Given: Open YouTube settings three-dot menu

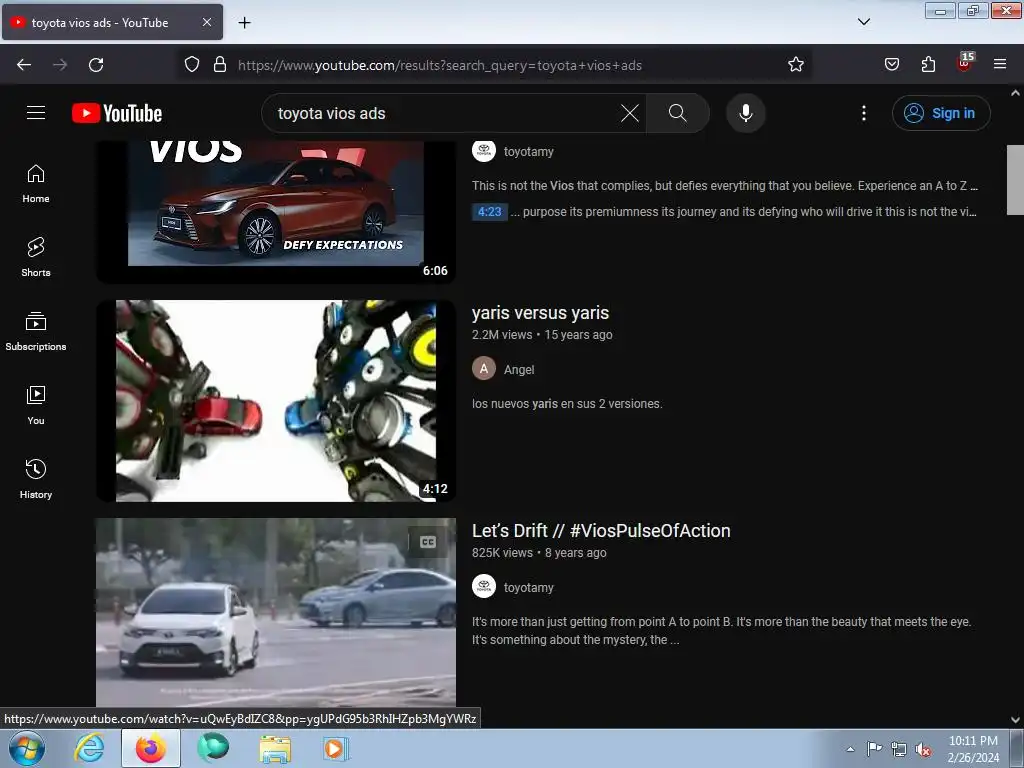Looking at the screenshot, I should tap(863, 113).
